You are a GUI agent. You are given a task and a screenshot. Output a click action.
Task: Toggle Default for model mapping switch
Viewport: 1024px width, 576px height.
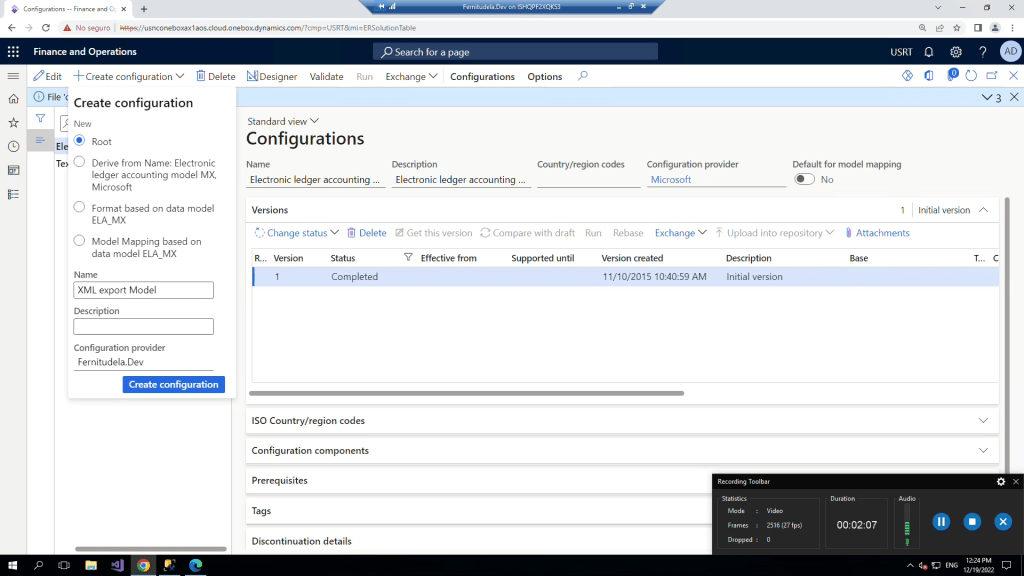(x=804, y=179)
